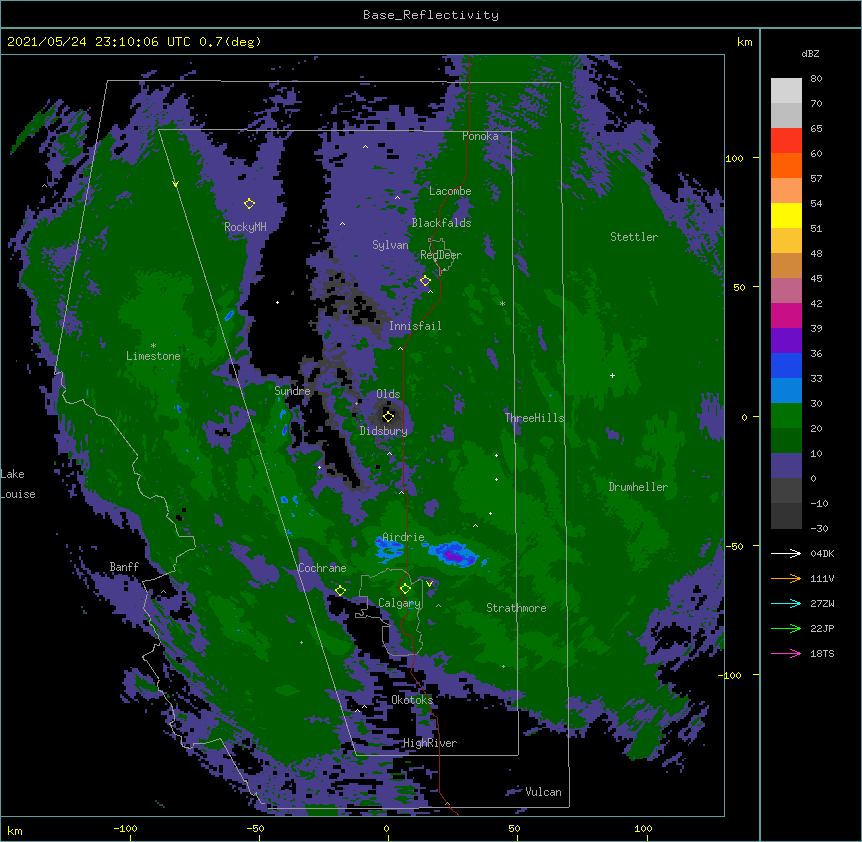Click the slate-purple swatch between 10 and 0 dBZ
The image size is (862, 842).
(x=786, y=466)
